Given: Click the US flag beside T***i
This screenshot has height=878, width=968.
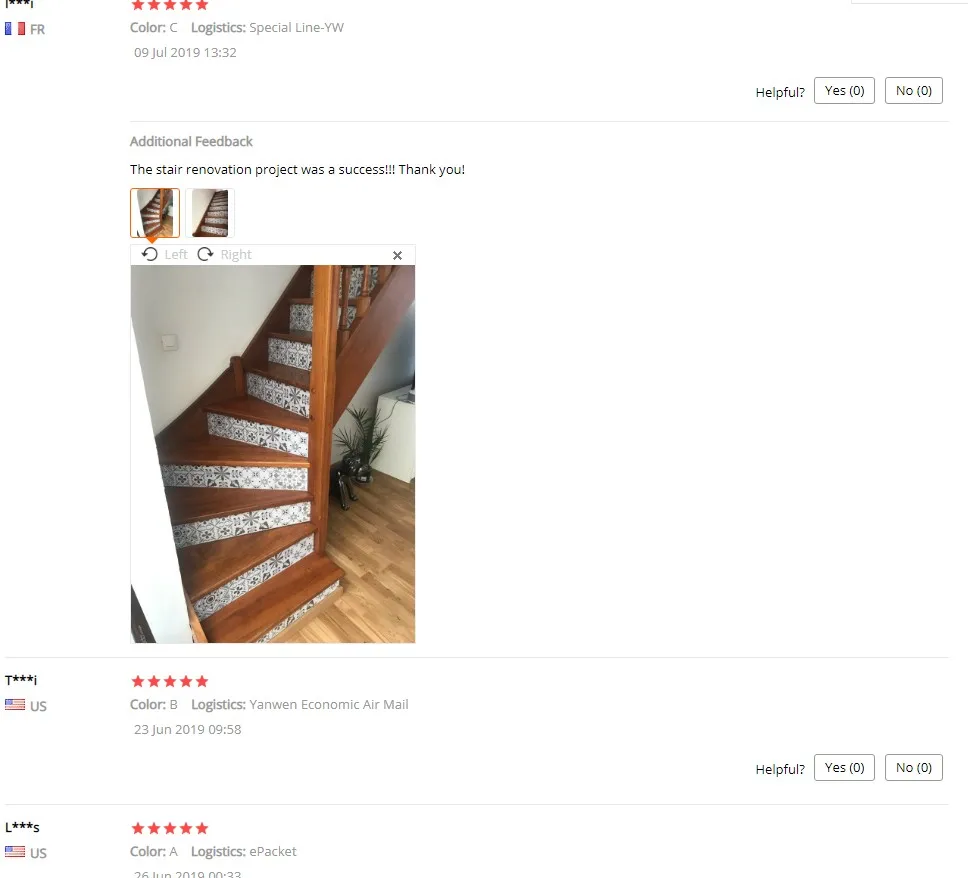Looking at the screenshot, I should pyautogui.click(x=15, y=704).
